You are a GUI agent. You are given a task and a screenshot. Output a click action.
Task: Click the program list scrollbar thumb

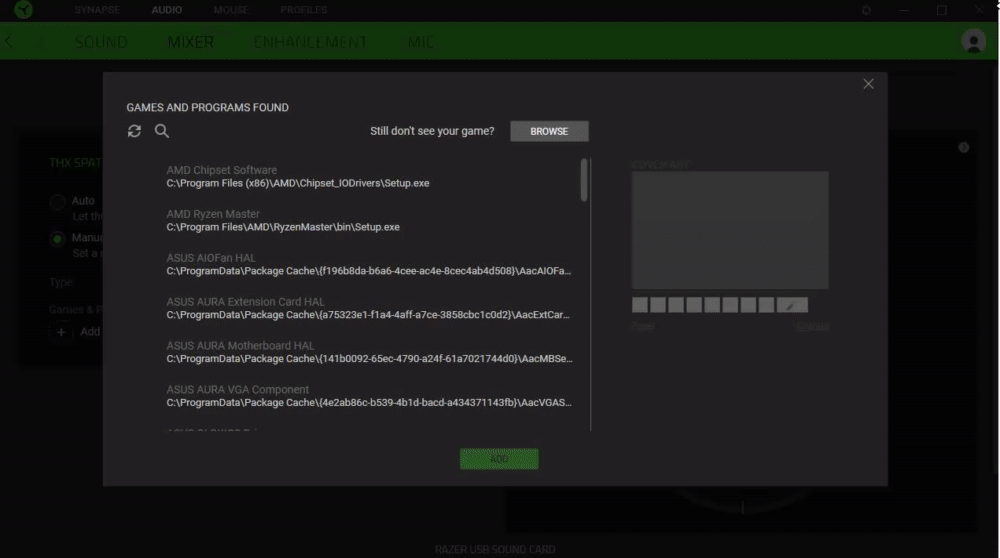584,180
